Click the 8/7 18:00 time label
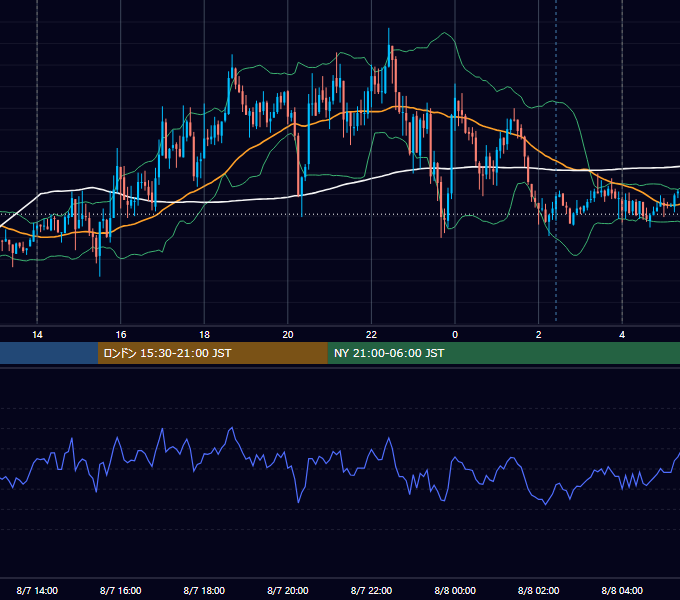Screen dimensions: 680x600 204,590
